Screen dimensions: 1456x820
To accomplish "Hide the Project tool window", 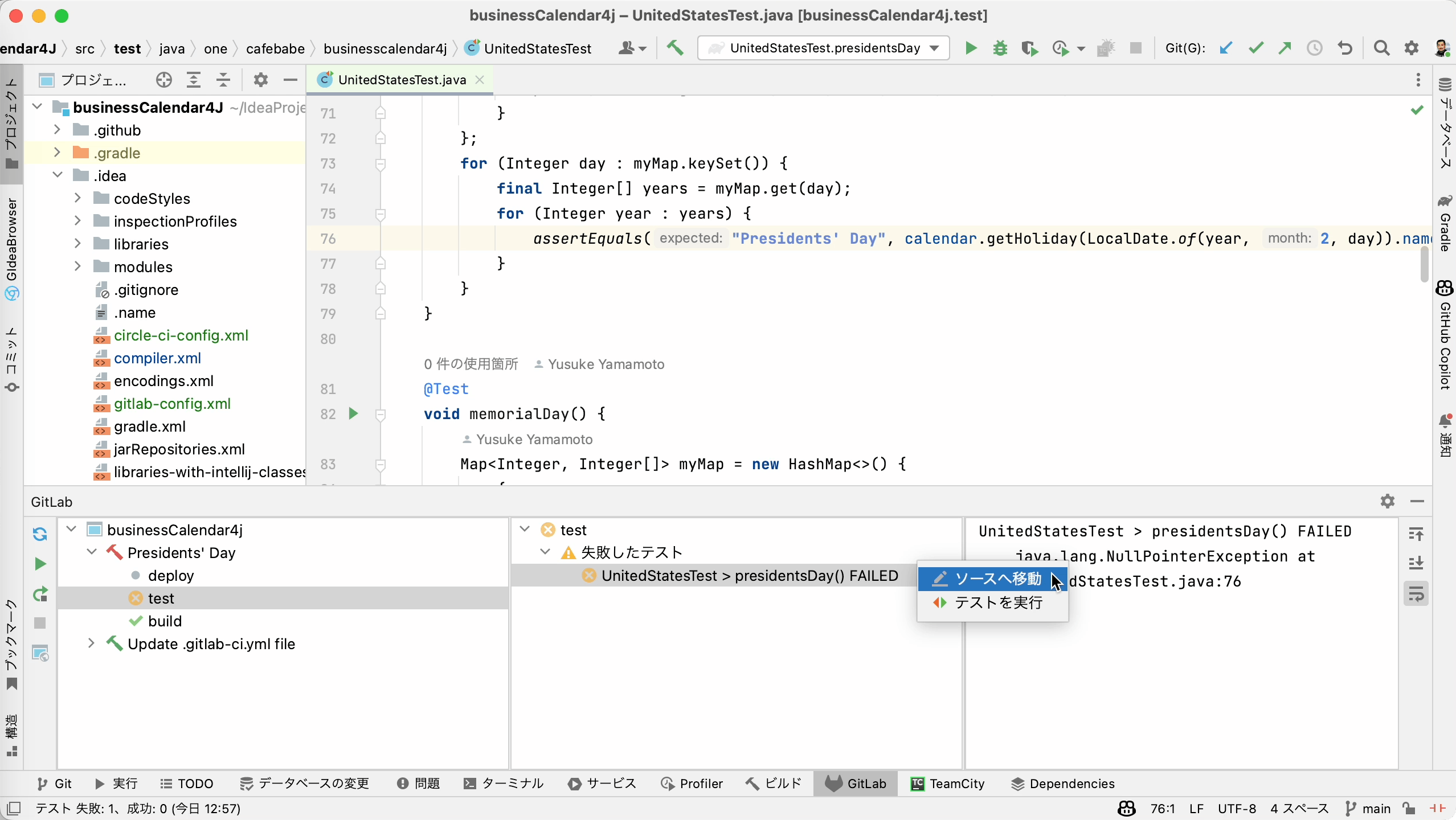I will coord(291,80).
